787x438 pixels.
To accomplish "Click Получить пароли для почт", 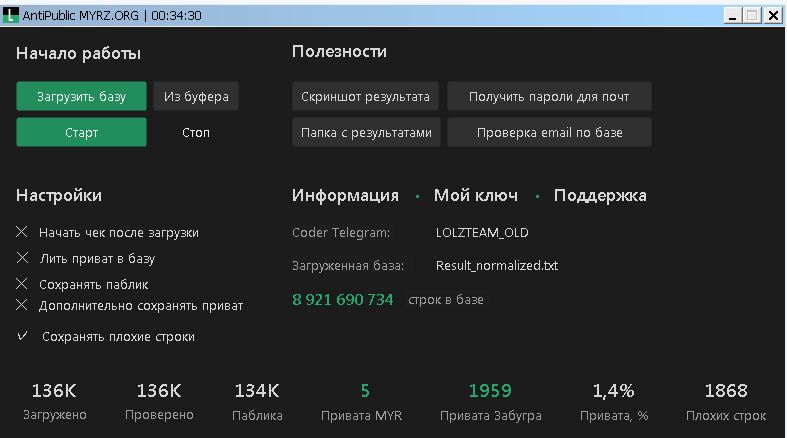I will tap(549, 97).
